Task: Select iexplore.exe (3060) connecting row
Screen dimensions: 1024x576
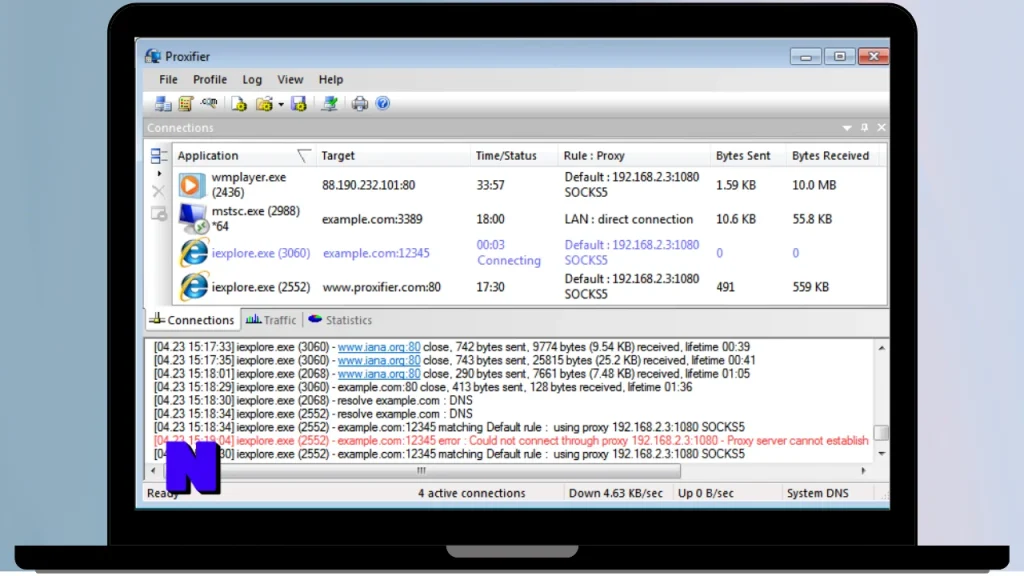Action: click(530, 253)
